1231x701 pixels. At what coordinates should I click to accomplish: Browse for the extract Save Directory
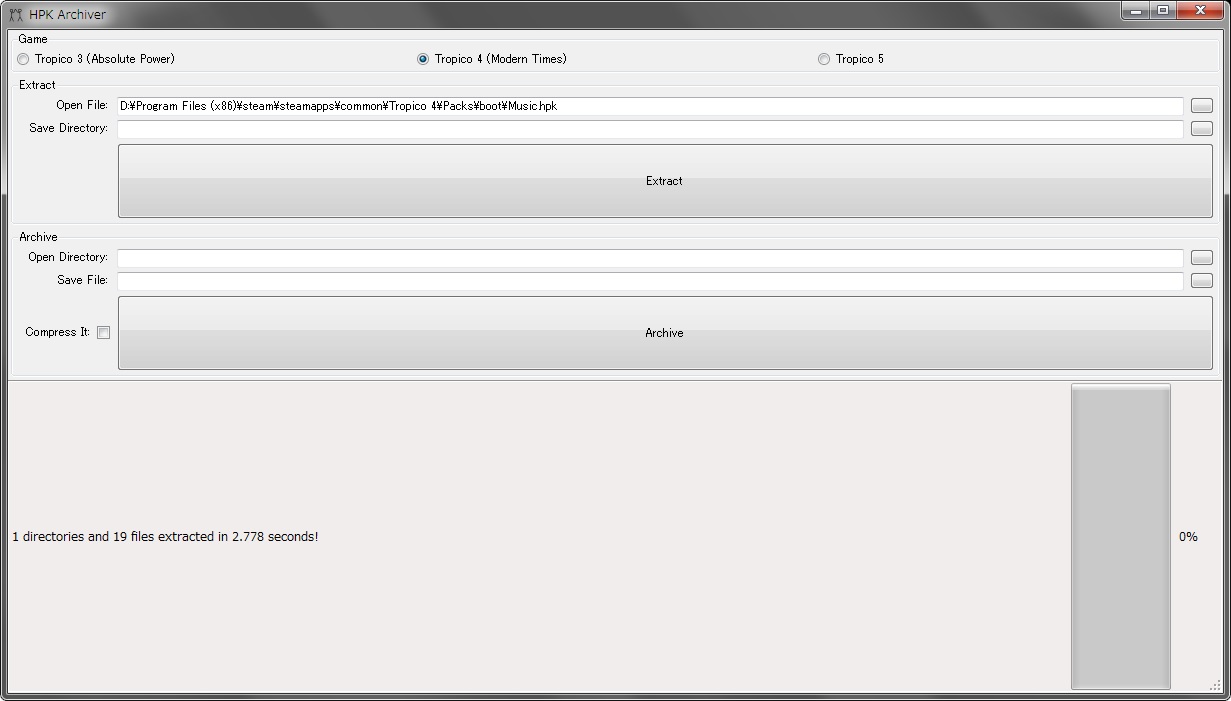pyautogui.click(x=1202, y=129)
